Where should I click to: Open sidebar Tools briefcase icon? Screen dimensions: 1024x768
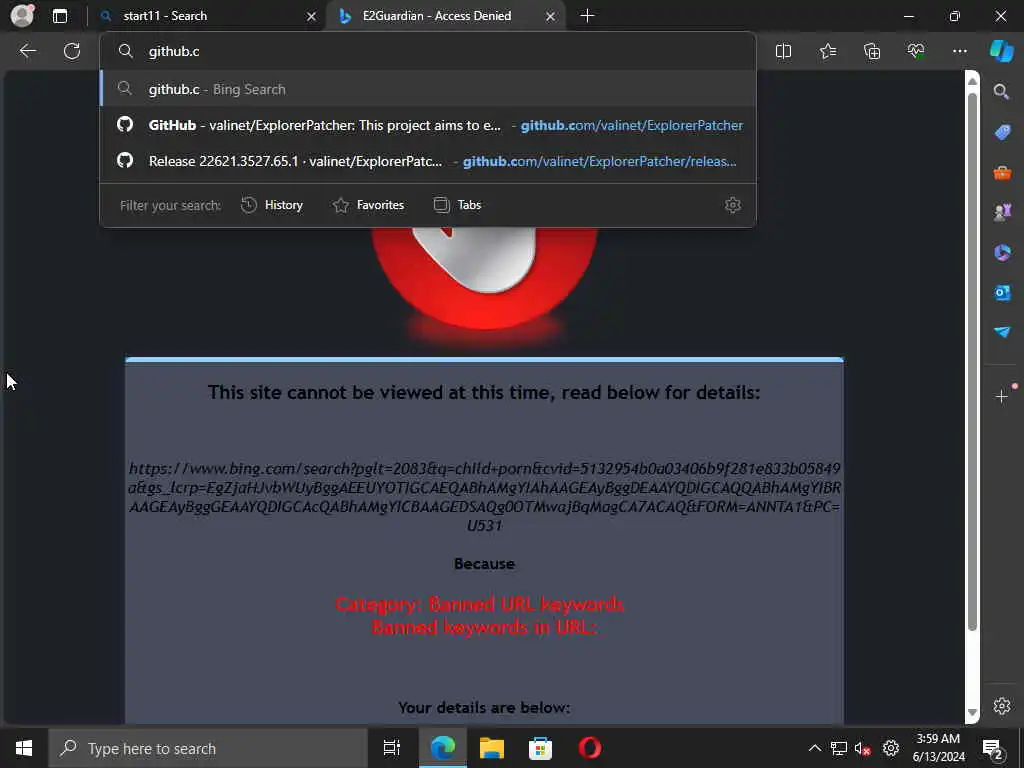(1002, 172)
